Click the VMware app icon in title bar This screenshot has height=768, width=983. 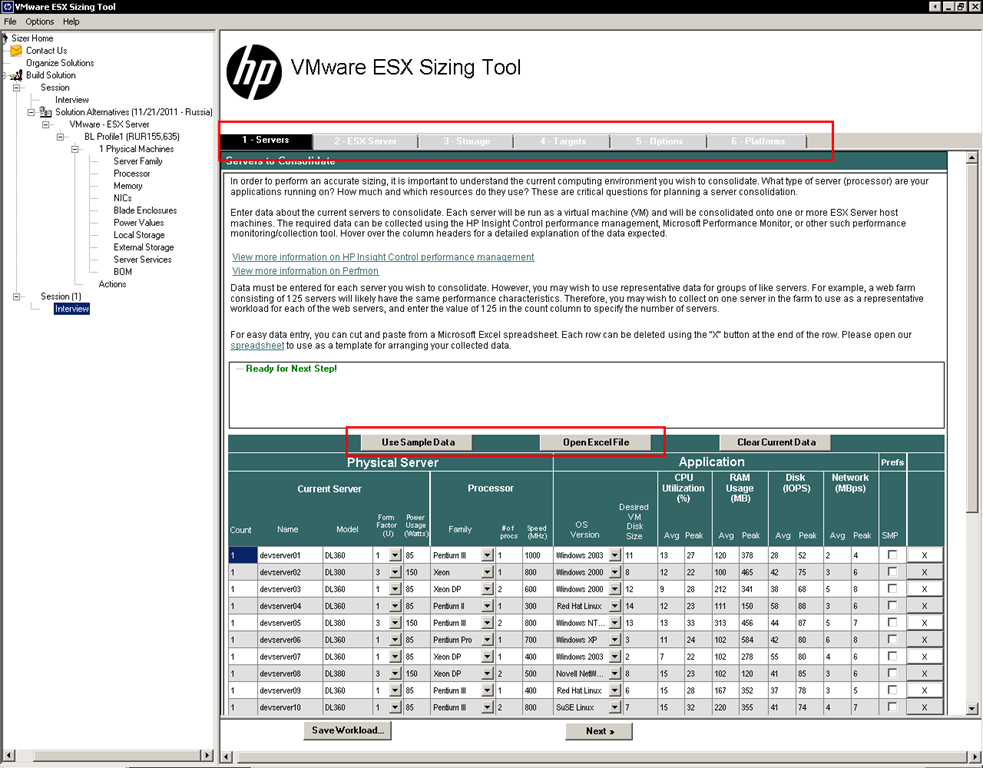coord(7,7)
